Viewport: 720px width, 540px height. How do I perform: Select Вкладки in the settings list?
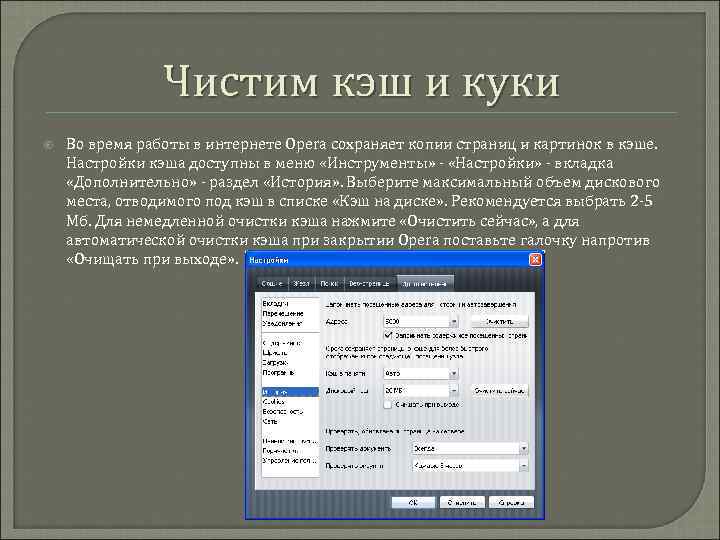tap(276, 304)
